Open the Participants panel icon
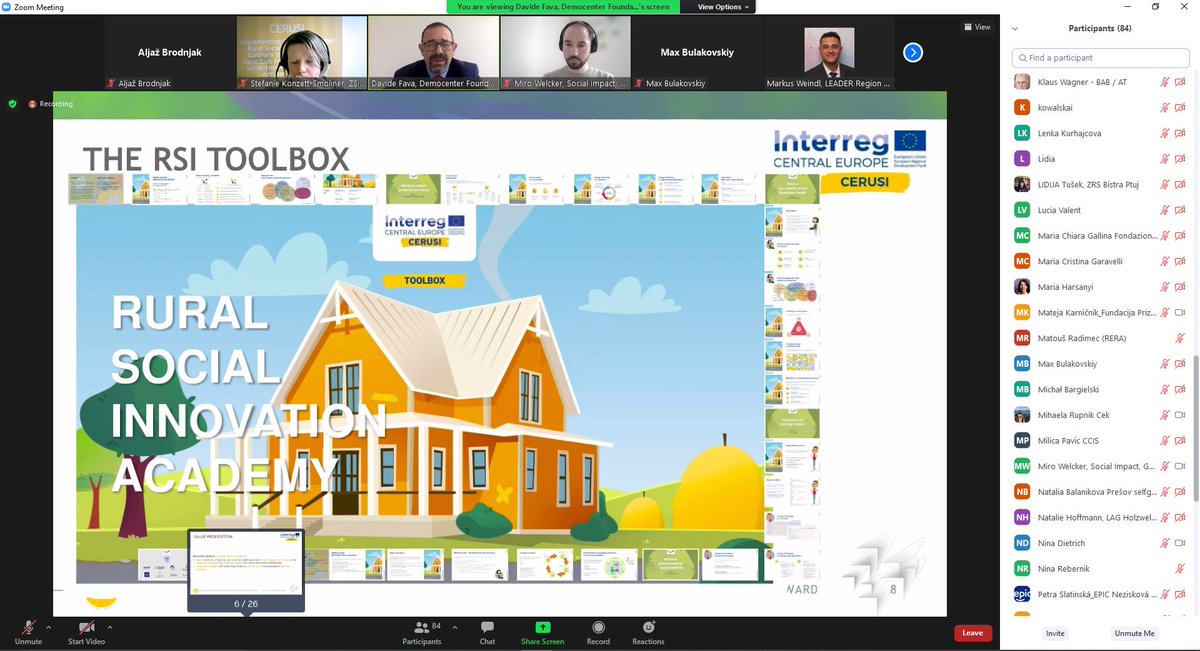Screen dimensions: 1200x651 click(421, 627)
